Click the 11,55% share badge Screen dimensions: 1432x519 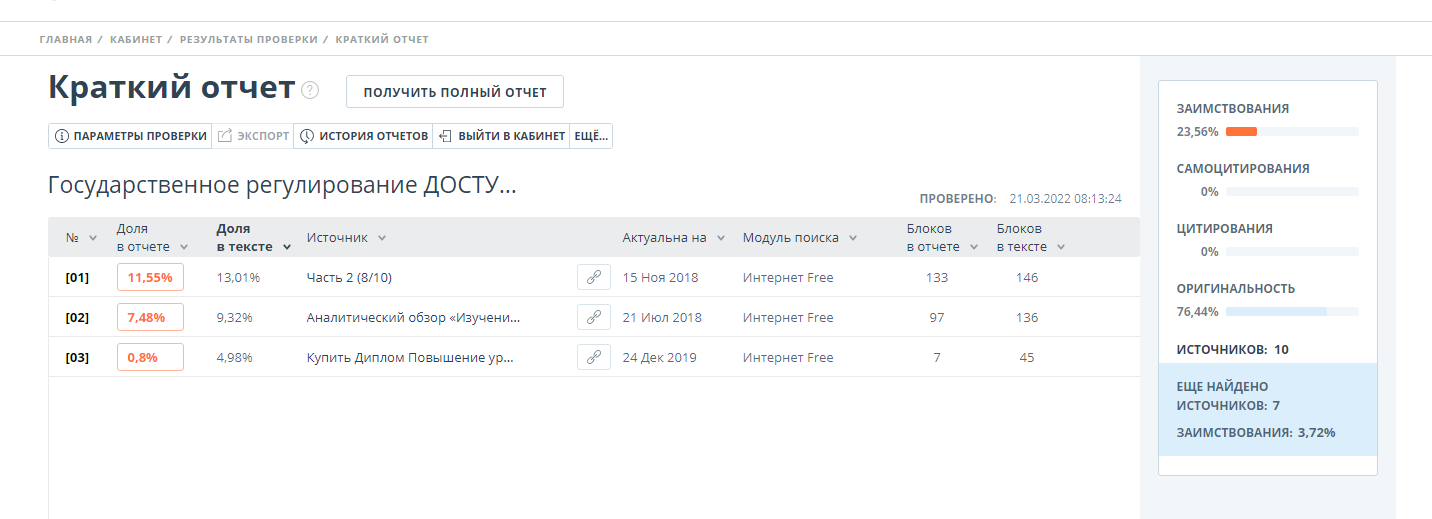click(x=150, y=277)
